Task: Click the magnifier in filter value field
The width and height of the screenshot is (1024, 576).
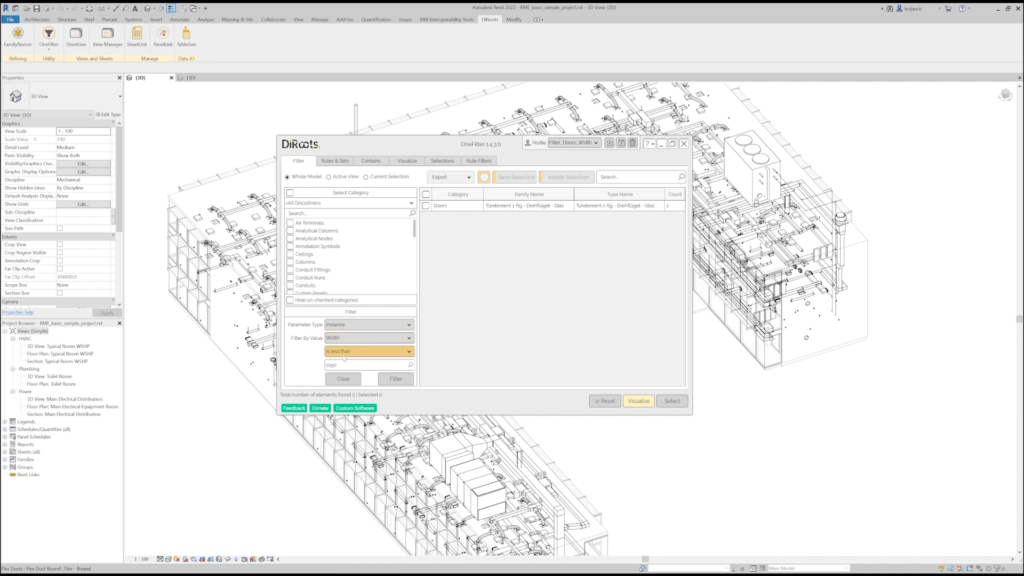Action: [x=410, y=365]
